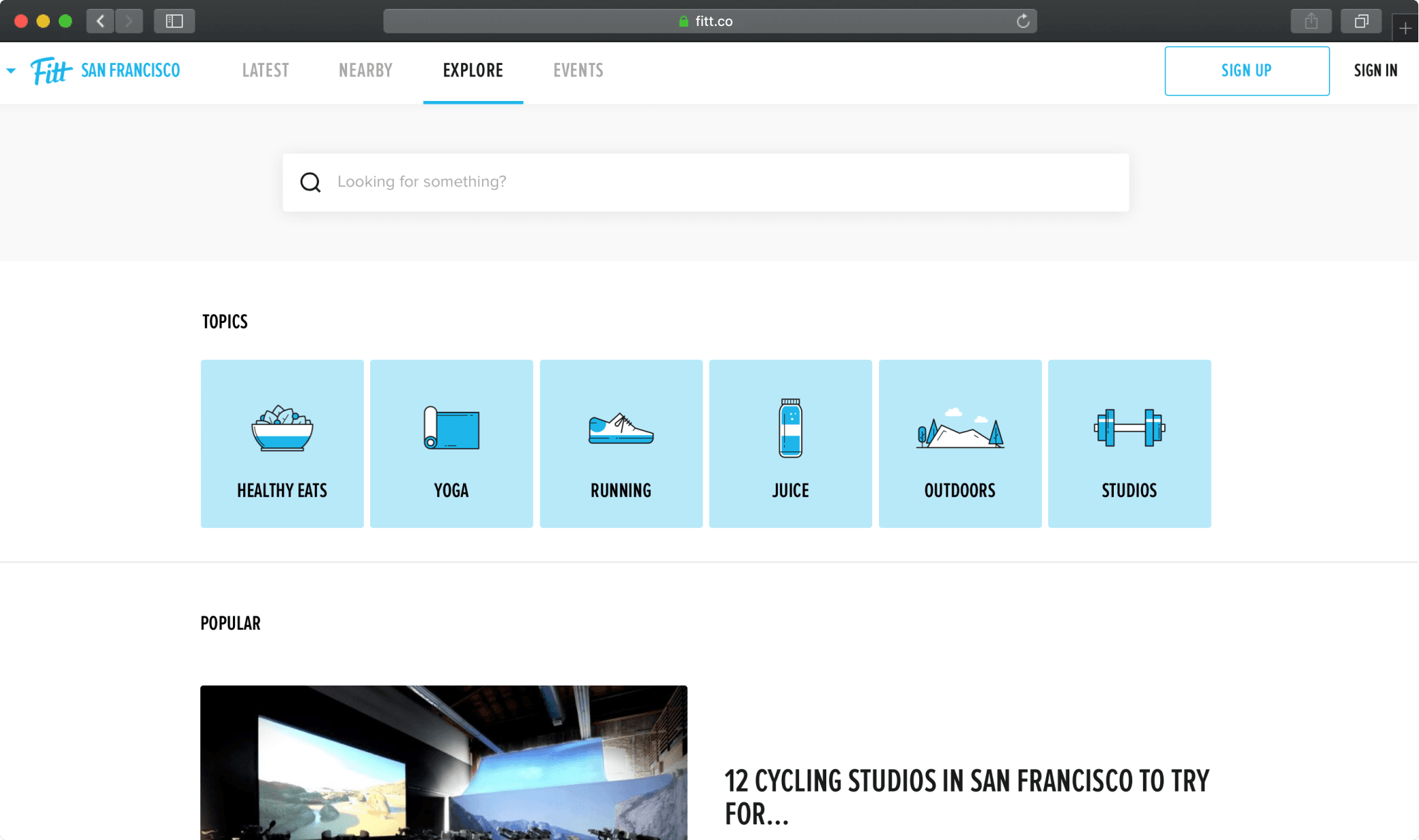Focus the 'Looking for something?' search field

pos(705,182)
